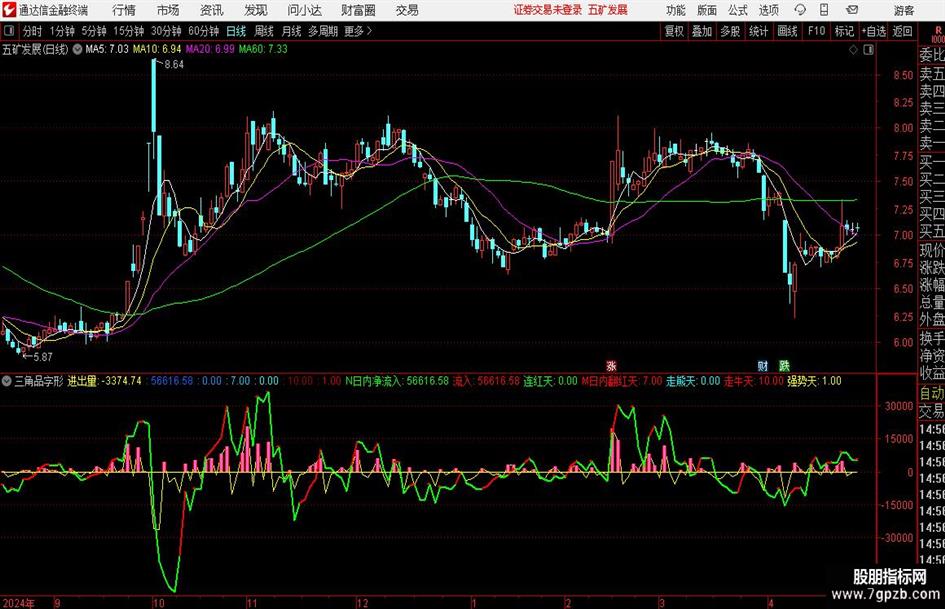Click the 进出量: -3374.74 indicator readout
945x609 pixels.
pos(104,381)
